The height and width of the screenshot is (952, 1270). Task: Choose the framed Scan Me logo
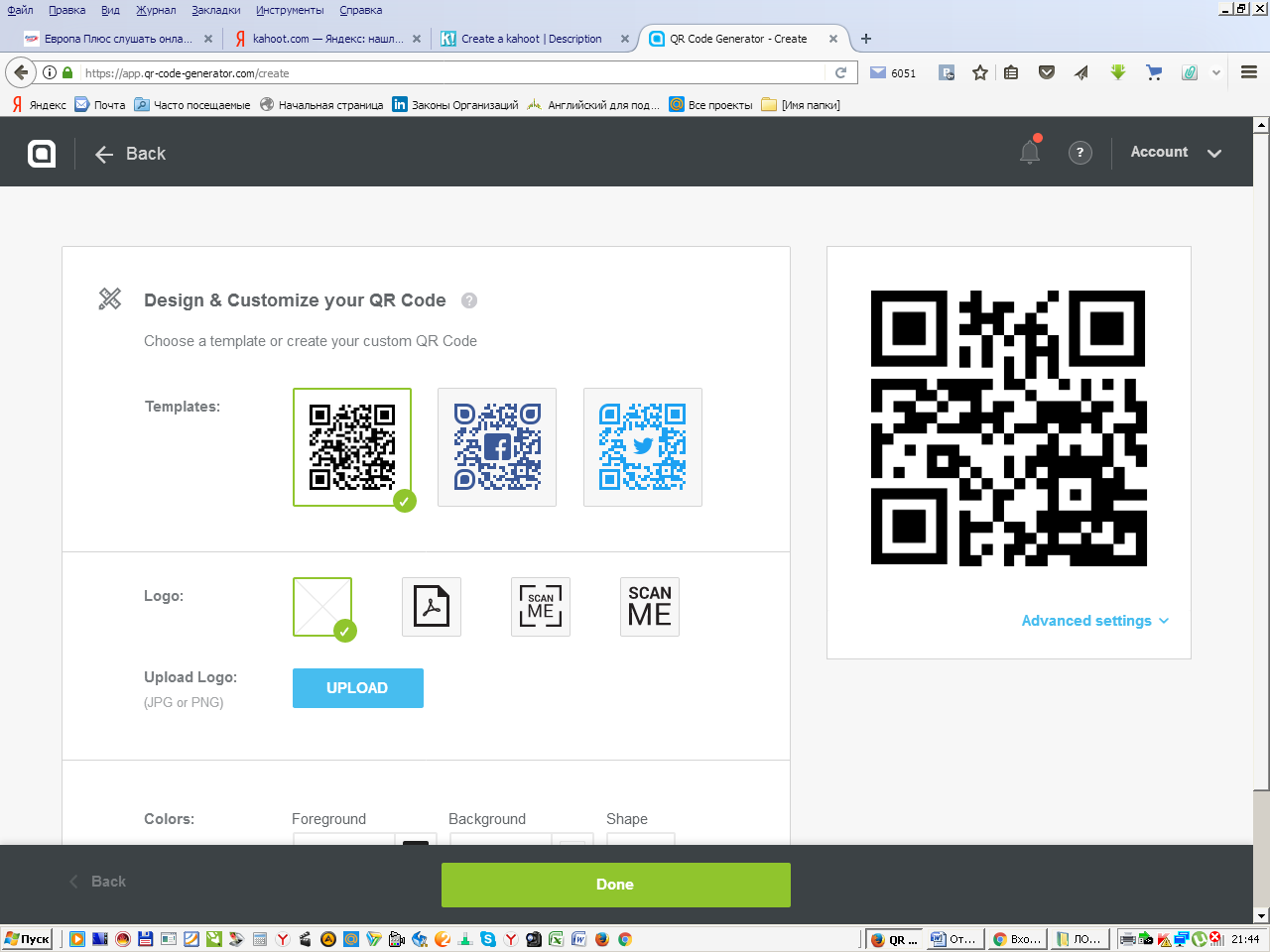pyautogui.click(x=541, y=607)
